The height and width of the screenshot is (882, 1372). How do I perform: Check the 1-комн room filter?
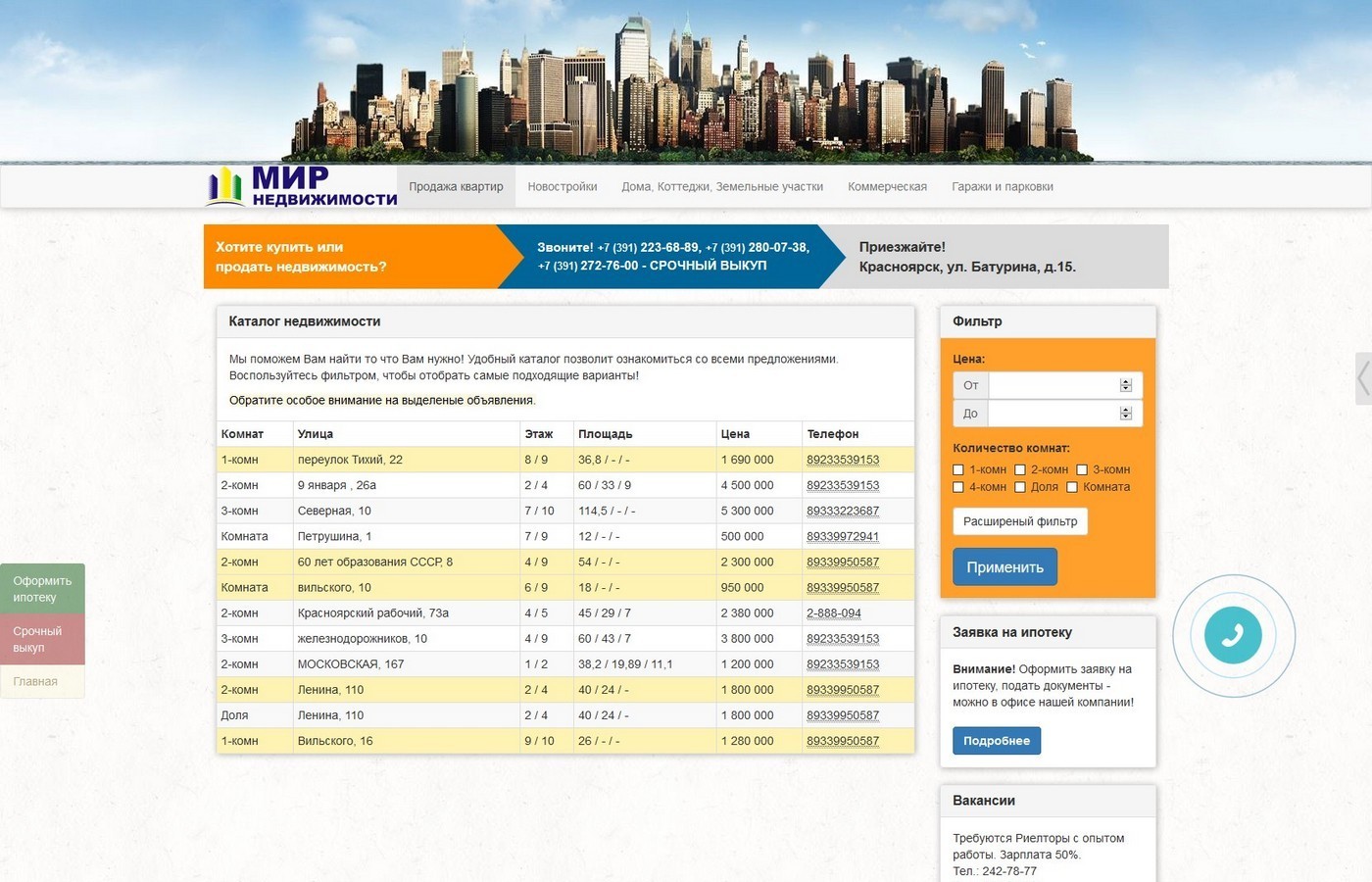pyautogui.click(x=958, y=470)
